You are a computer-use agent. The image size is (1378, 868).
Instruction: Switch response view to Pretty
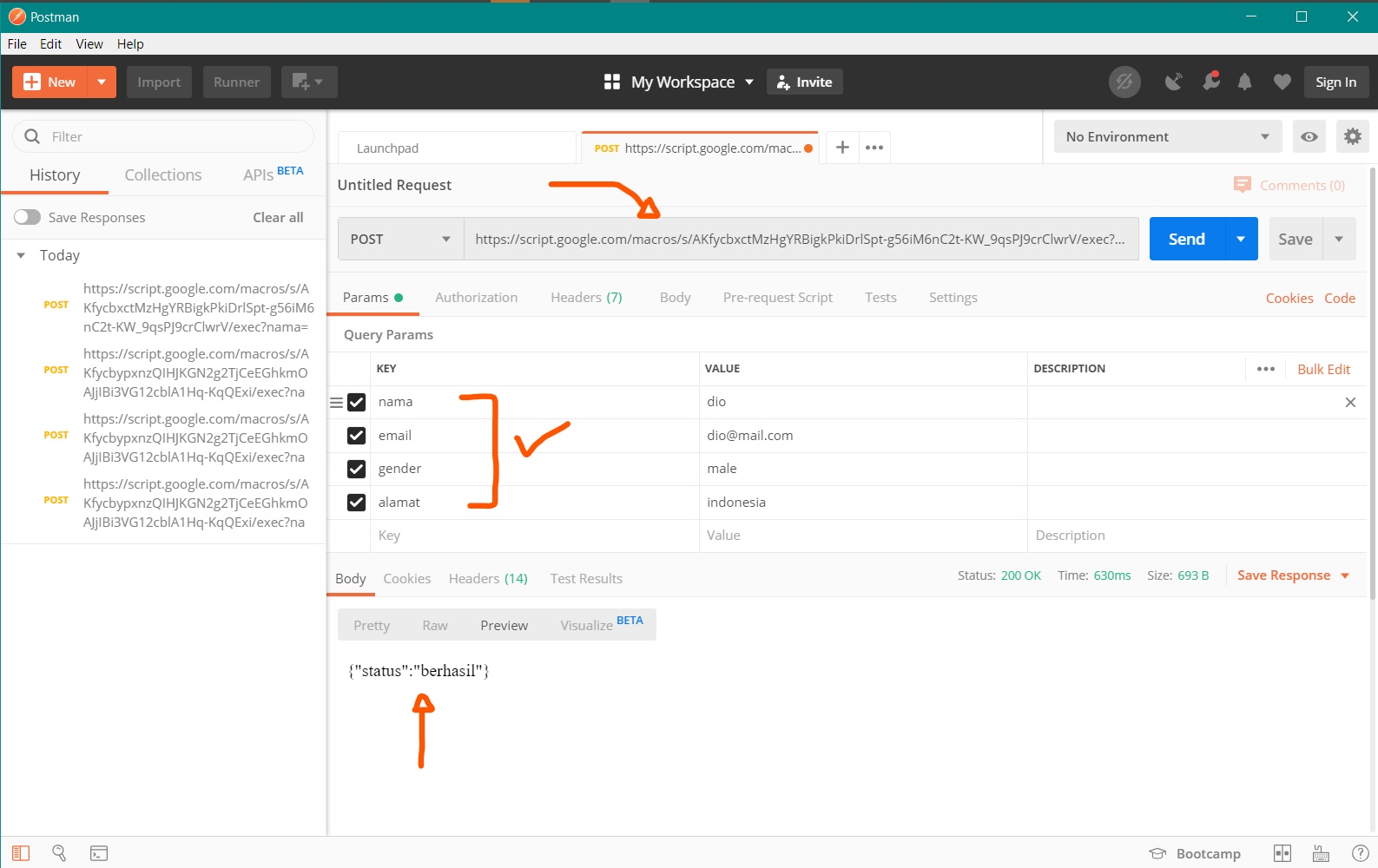[x=372, y=625]
